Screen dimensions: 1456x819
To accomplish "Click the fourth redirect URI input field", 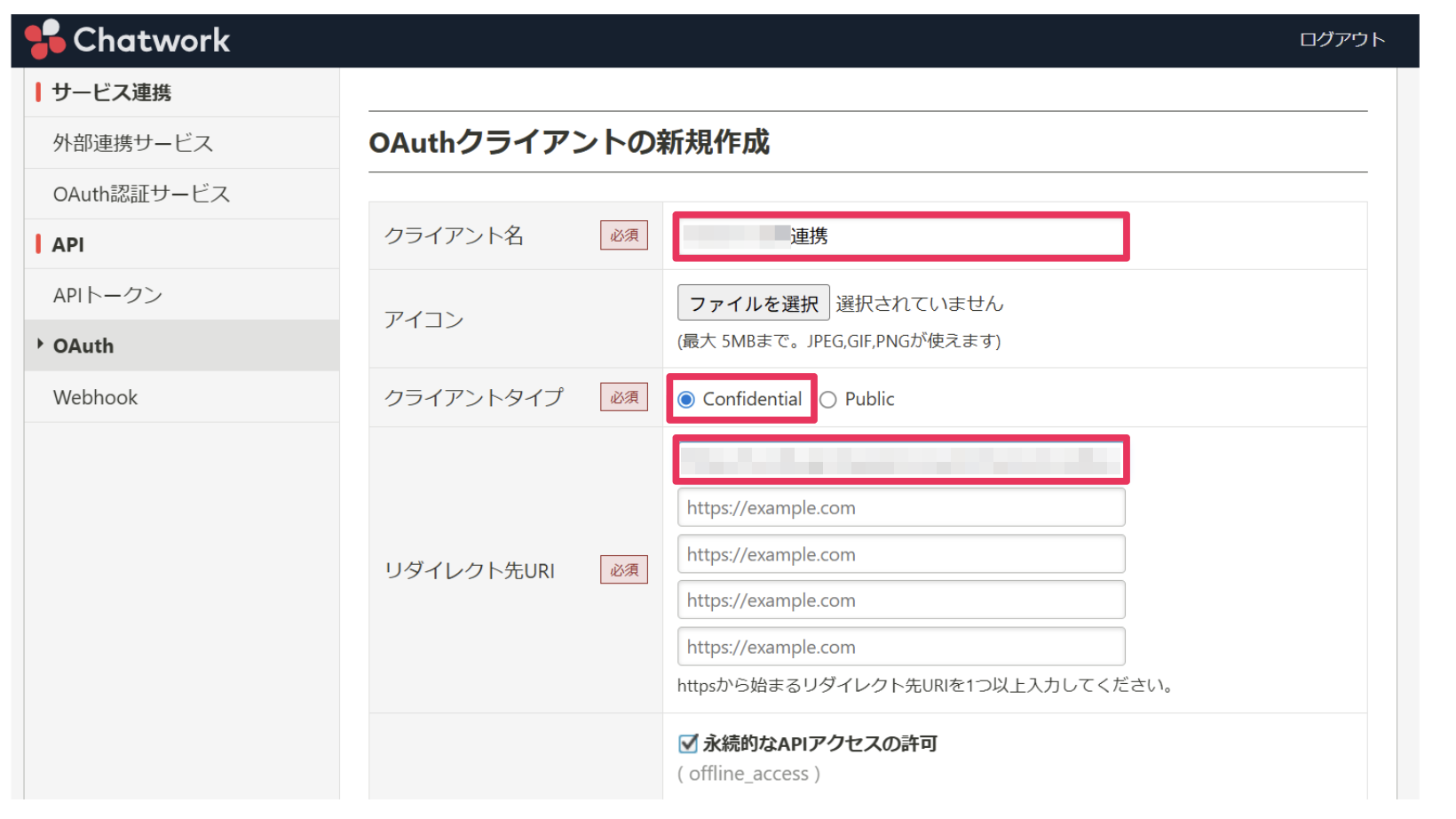I will [x=901, y=600].
